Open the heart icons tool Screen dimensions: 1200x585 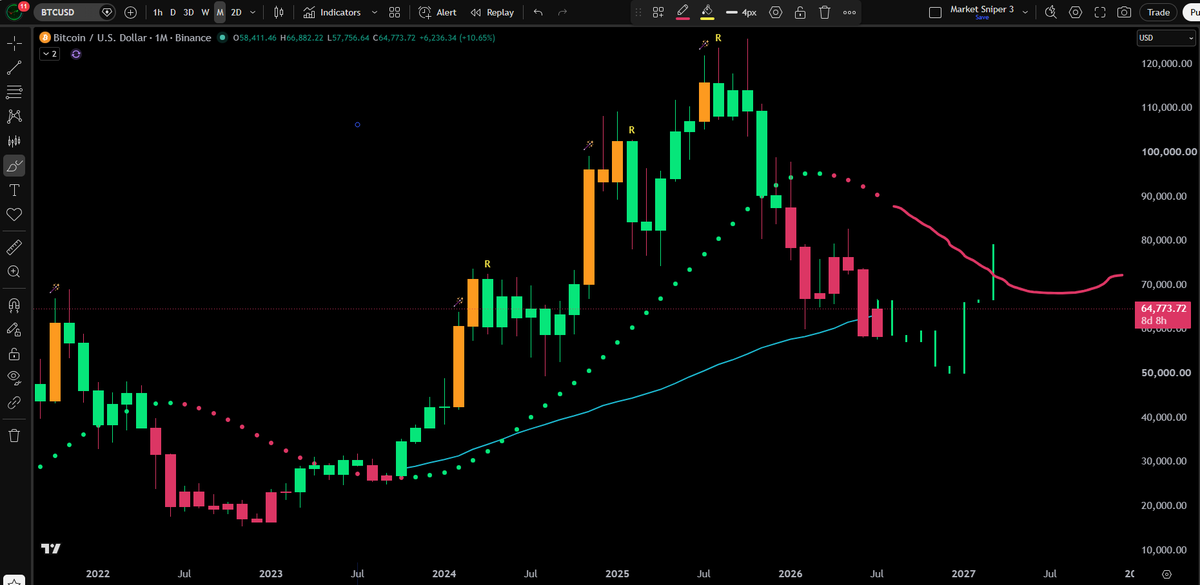(14, 214)
